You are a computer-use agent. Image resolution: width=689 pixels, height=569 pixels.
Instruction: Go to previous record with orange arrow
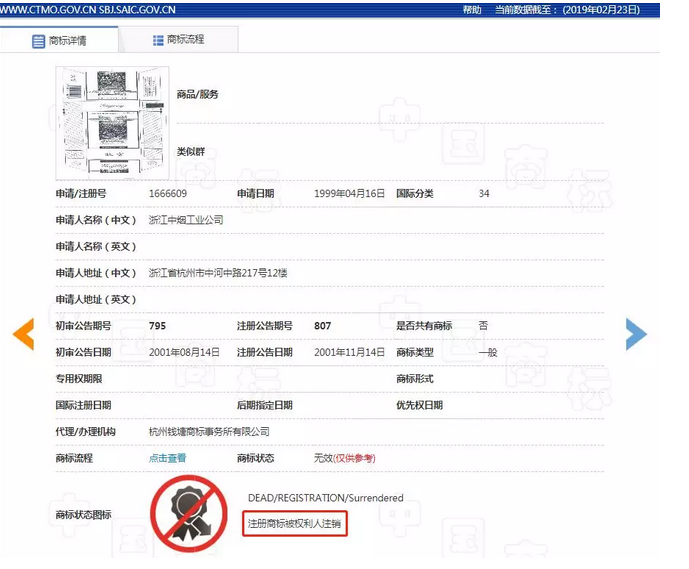[23, 334]
